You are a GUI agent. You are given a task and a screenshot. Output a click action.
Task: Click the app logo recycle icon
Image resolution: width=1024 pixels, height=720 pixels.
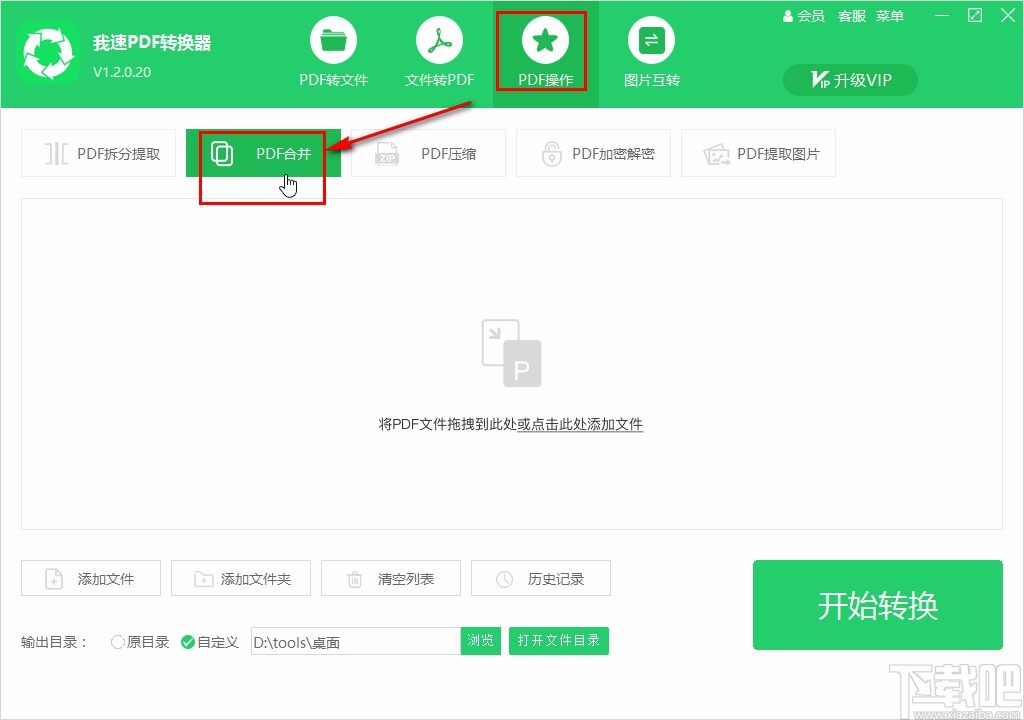(x=48, y=52)
